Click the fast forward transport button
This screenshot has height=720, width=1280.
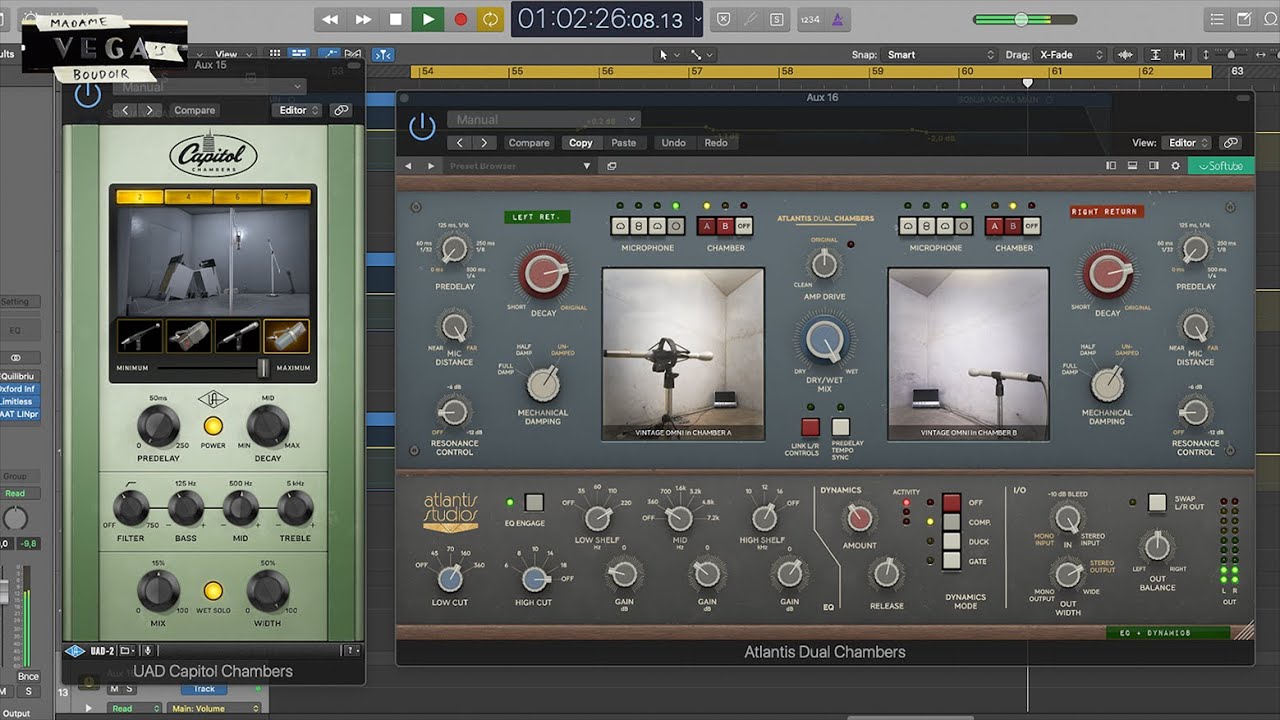[363, 19]
